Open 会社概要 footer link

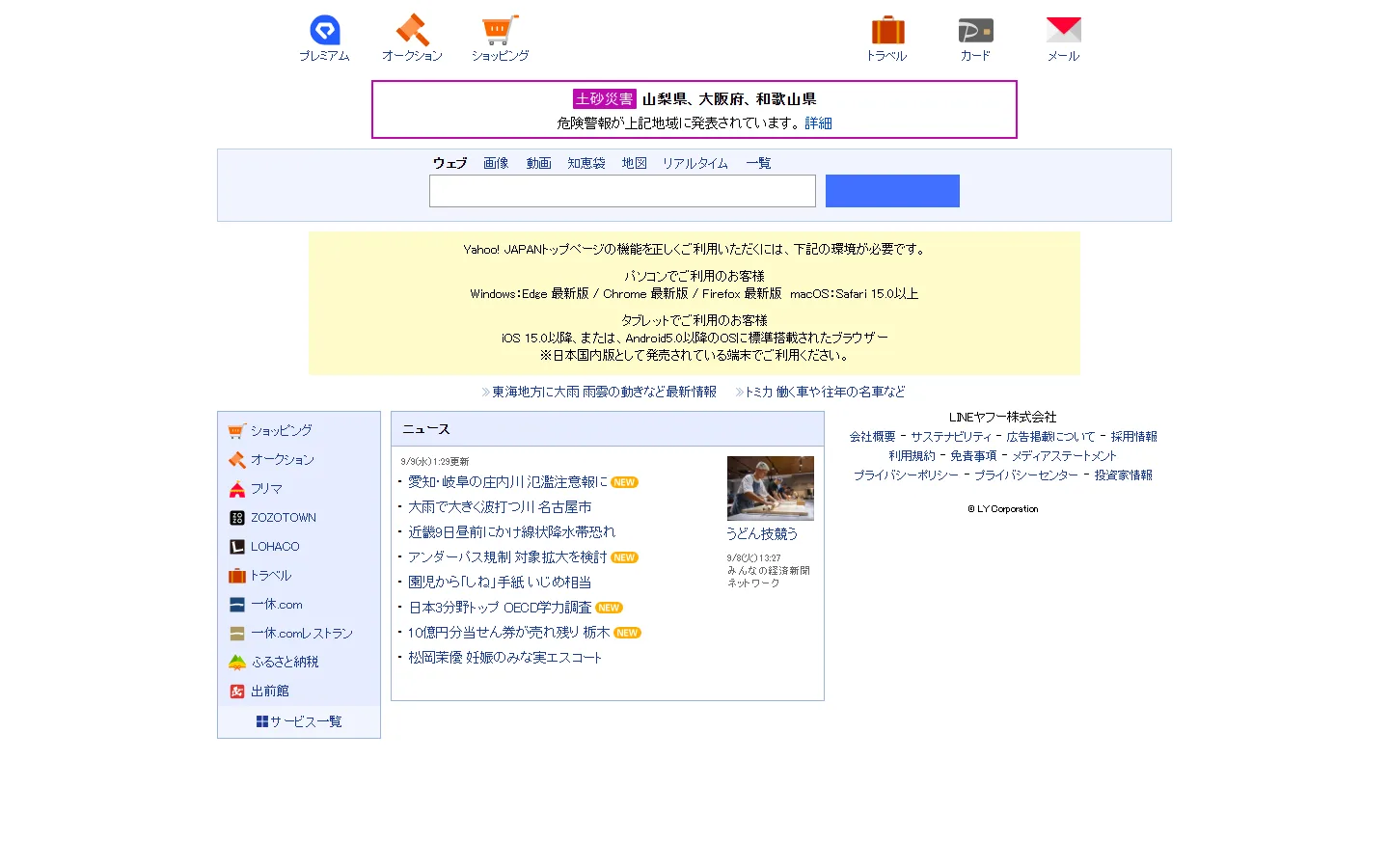coord(872,437)
